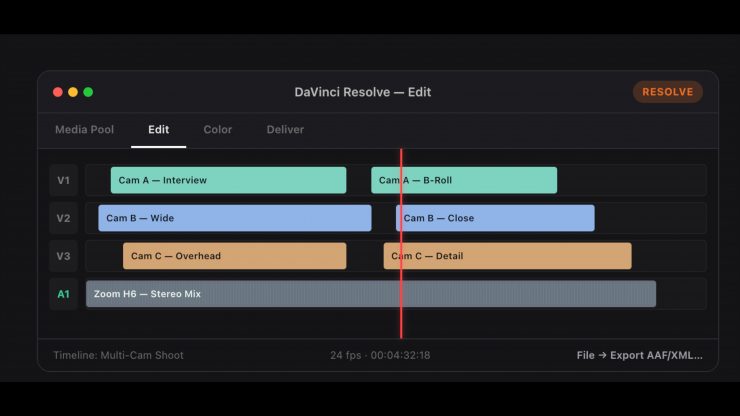Image resolution: width=740 pixels, height=416 pixels.
Task: Click the V2 track header
Action: (64, 218)
